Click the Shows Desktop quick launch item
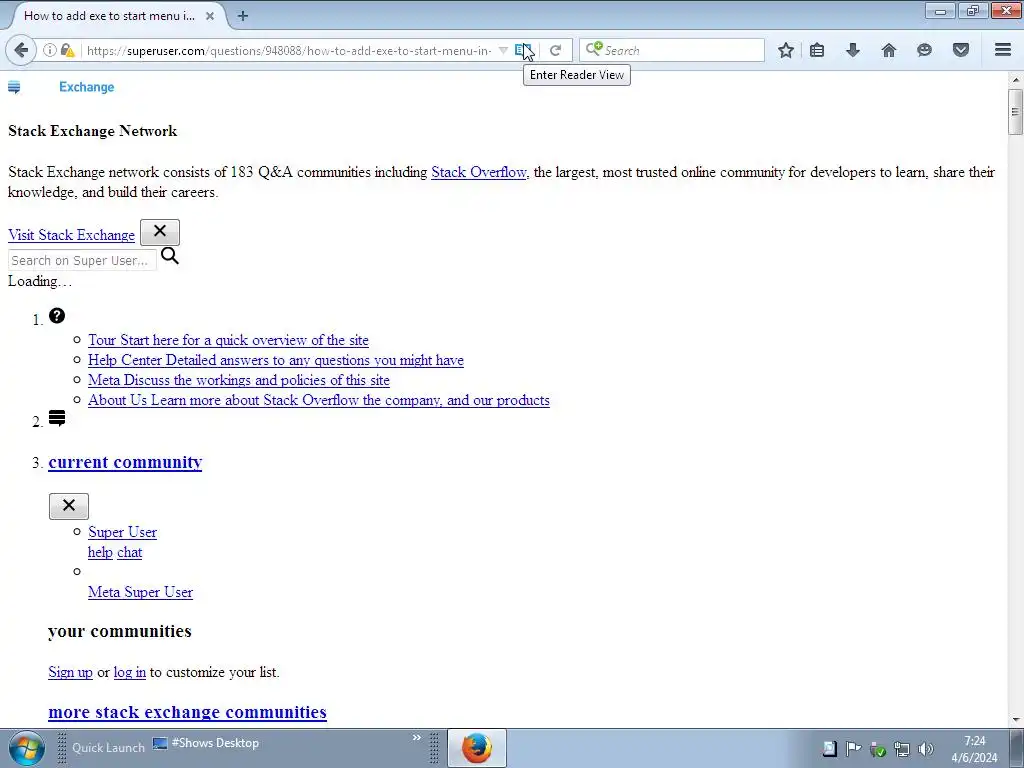The height and width of the screenshot is (768, 1024). [206, 743]
